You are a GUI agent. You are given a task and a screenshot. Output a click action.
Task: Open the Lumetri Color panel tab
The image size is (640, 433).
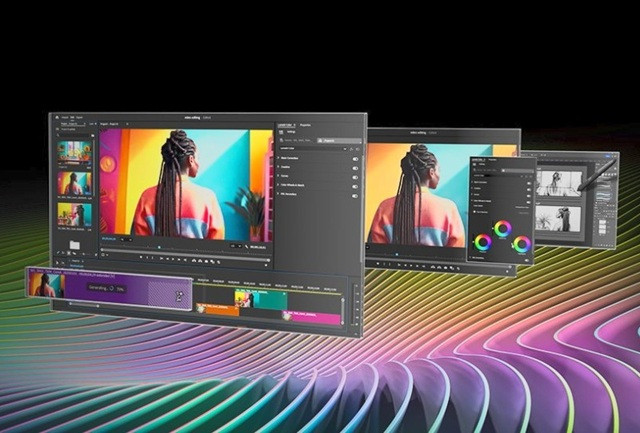click(x=287, y=125)
